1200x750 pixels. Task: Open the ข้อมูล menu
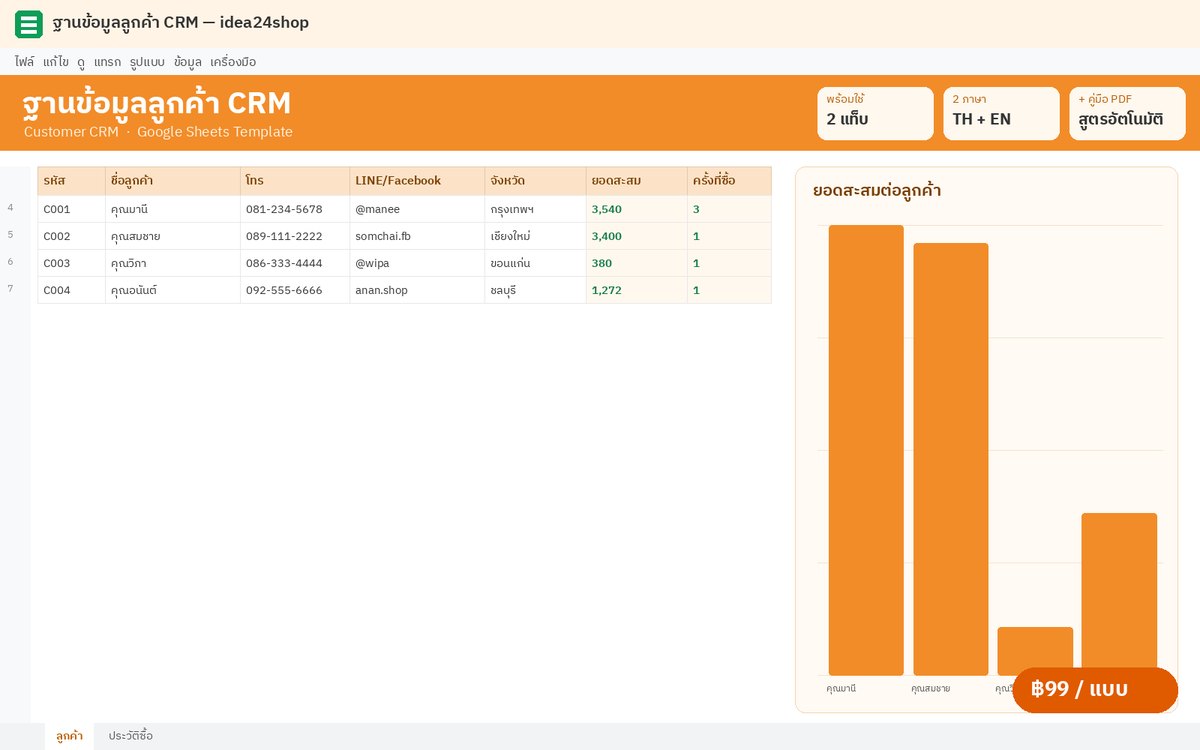(188, 62)
